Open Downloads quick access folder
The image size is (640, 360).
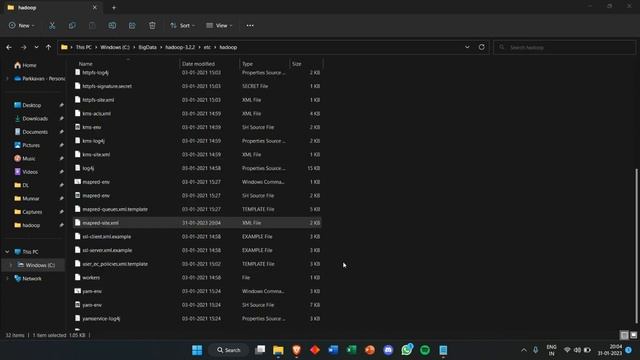click(x=31, y=119)
